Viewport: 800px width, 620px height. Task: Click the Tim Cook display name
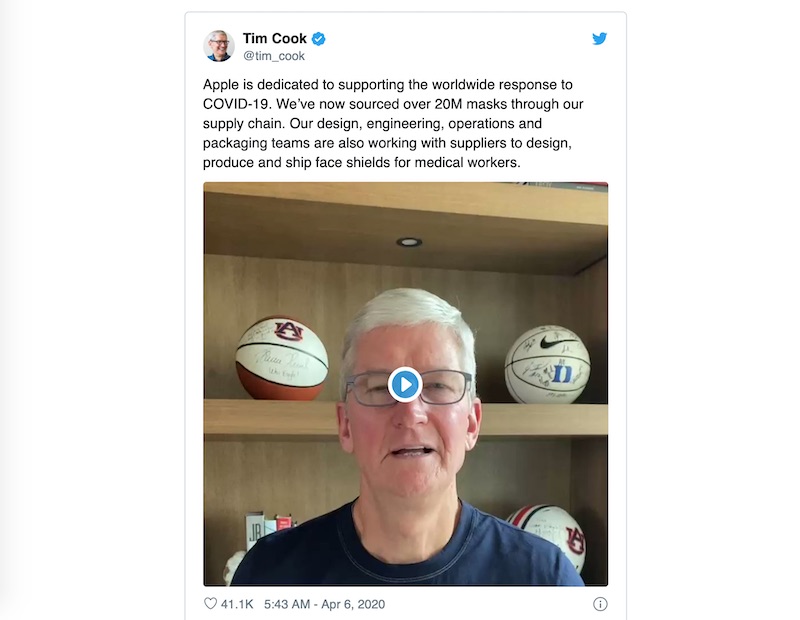(x=274, y=39)
